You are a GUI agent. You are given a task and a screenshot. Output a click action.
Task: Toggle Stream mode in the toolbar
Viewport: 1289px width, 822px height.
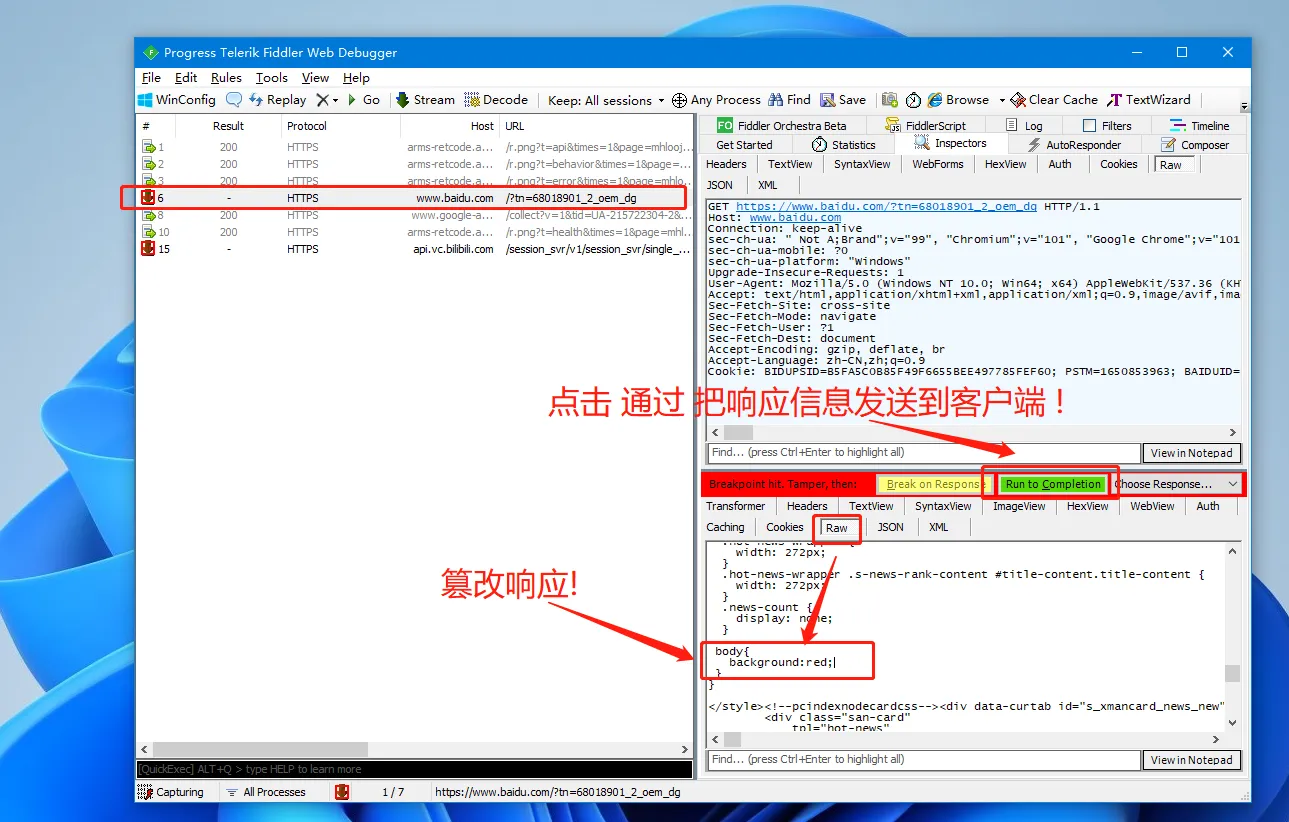(426, 100)
